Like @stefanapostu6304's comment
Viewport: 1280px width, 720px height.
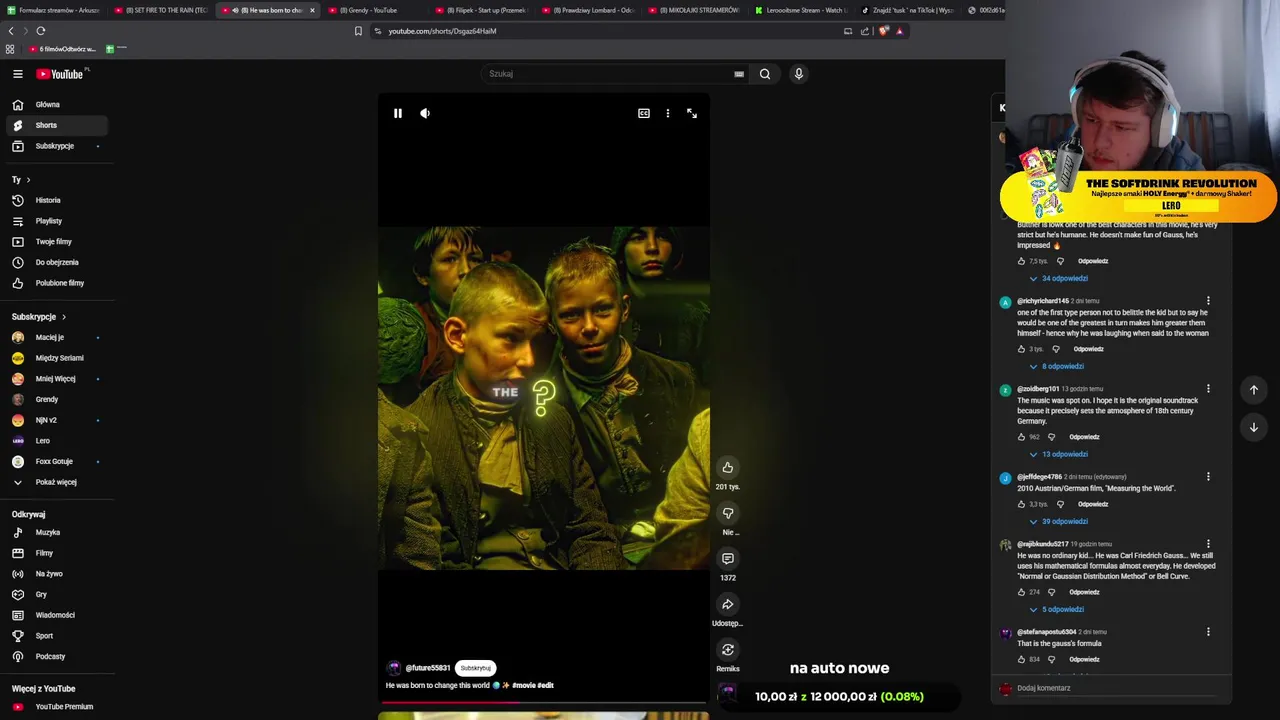coord(1021,659)
